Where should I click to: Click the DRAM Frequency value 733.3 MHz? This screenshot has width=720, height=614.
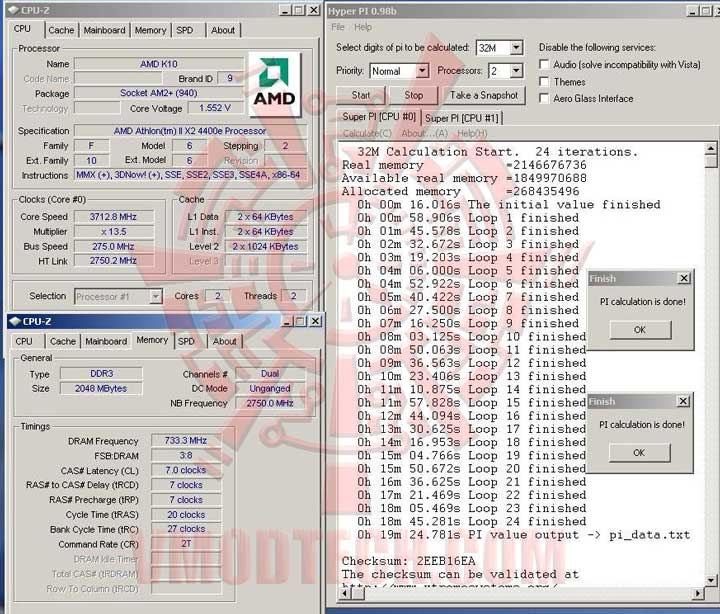[186, 440]
